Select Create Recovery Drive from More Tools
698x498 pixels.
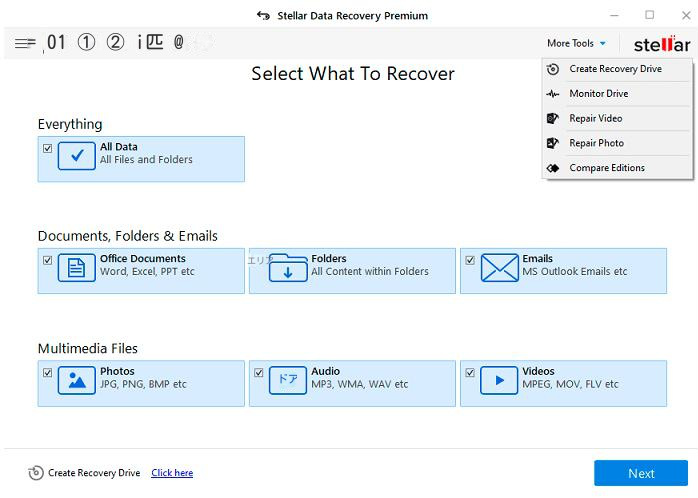(x=617, y=69)
